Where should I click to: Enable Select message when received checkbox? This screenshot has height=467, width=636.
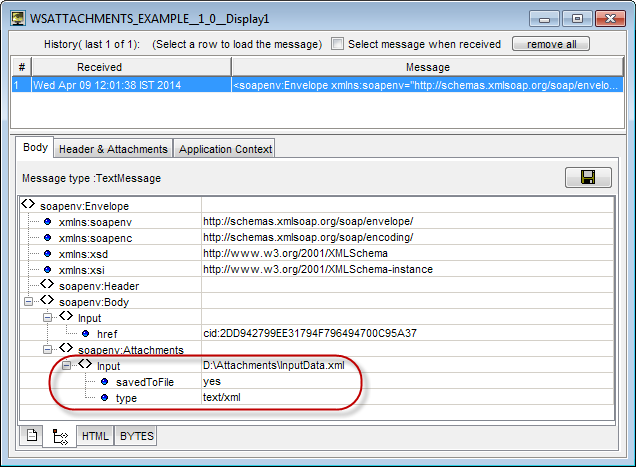(x=338, y=44)
